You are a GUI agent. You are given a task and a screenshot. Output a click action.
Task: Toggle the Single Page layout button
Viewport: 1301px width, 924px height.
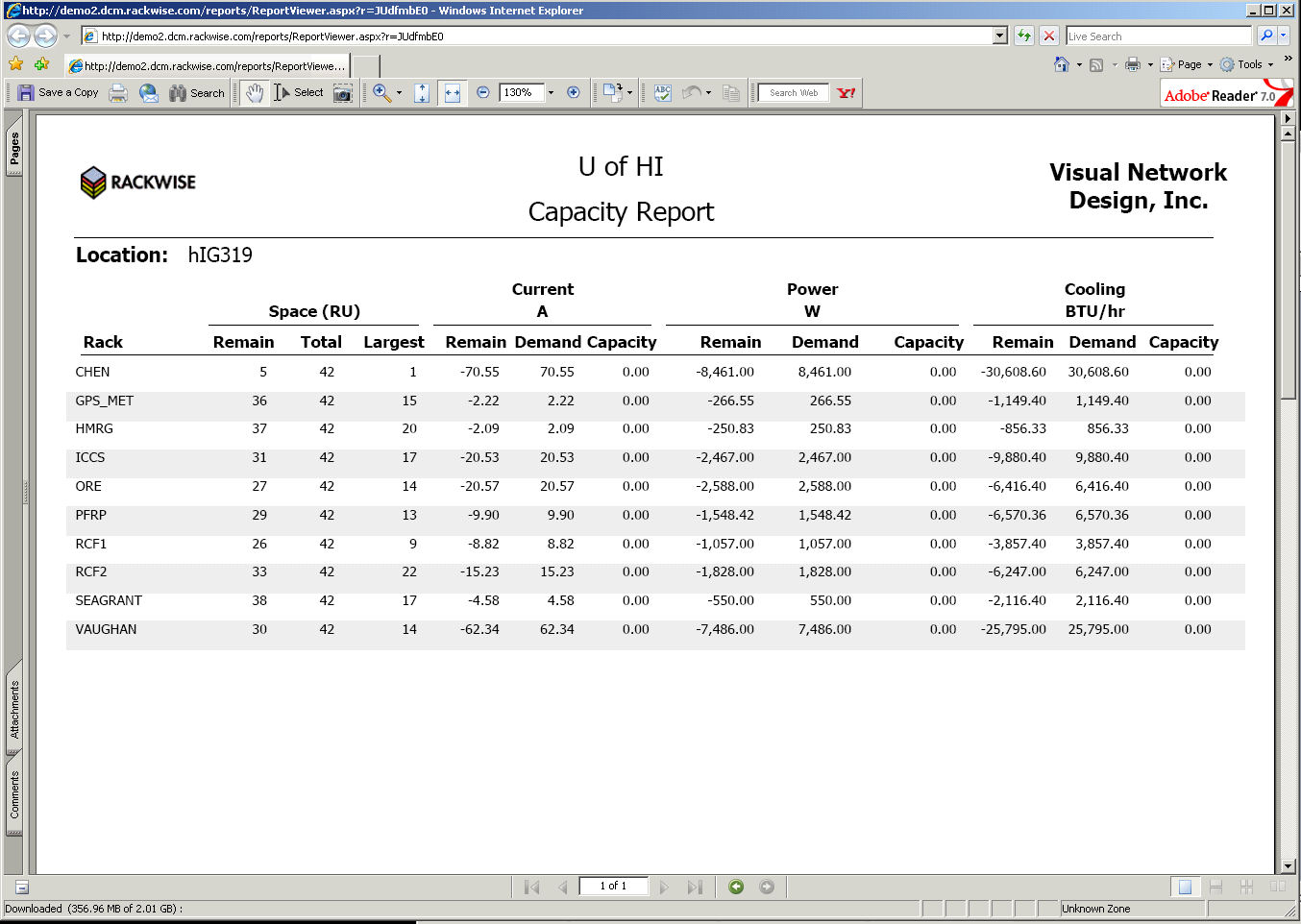point(1185,887)
